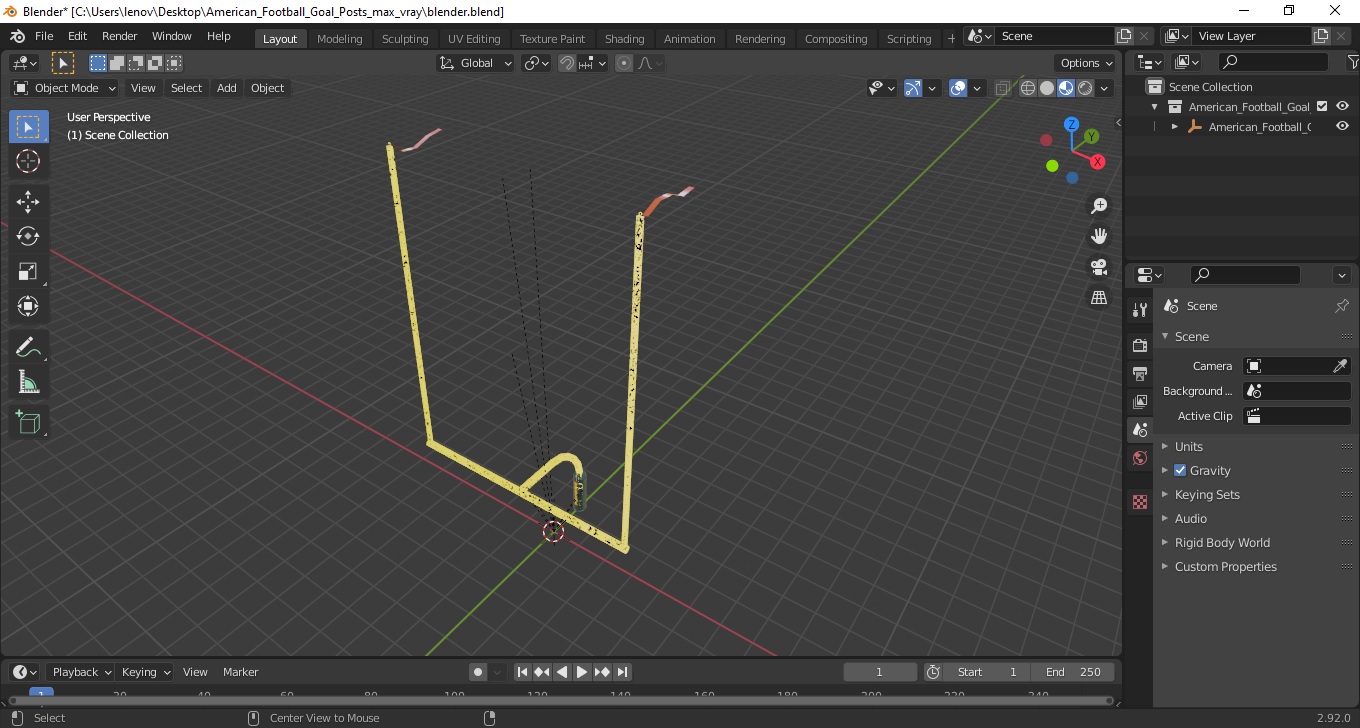Open the viewport Add menu
The width and height of the screenshot is (1360, 728).
pos(227,88)
